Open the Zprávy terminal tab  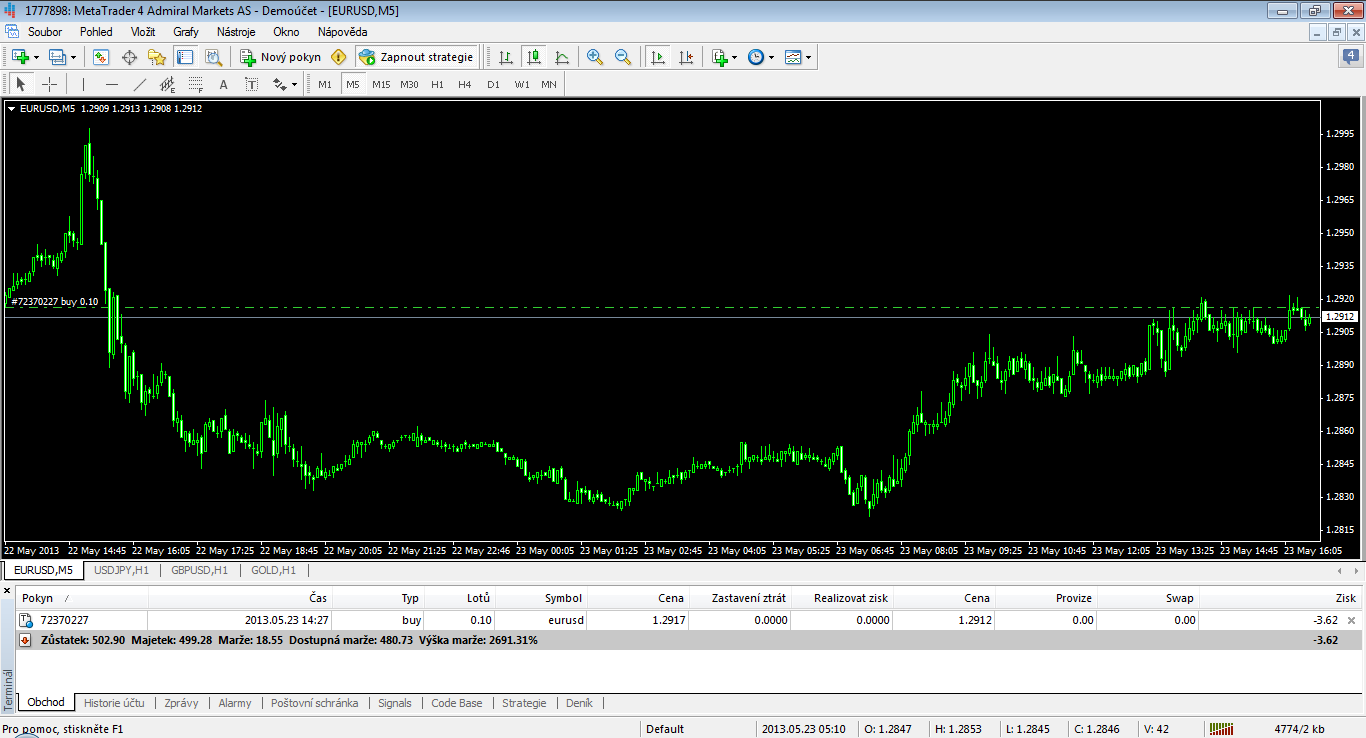click(181, 703)
